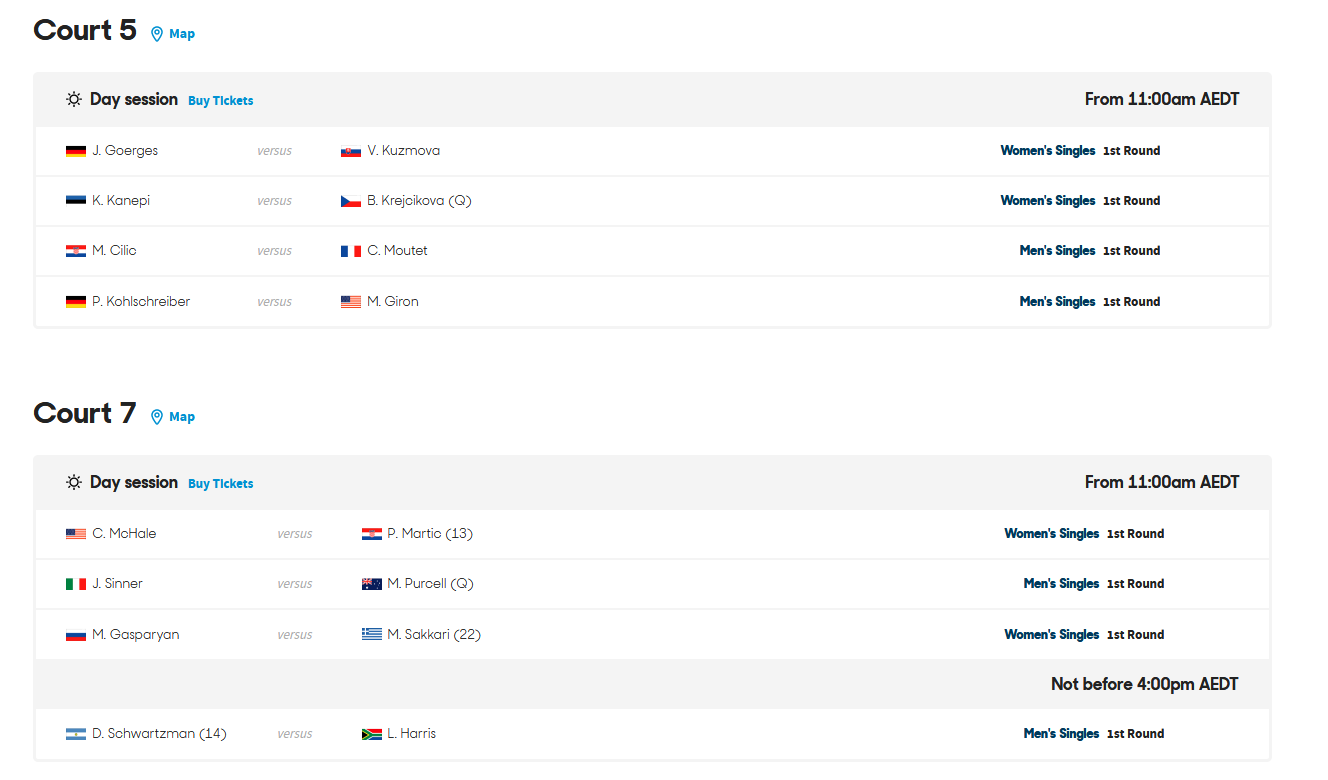Click the Greek flag beside M. Sakkari
The width and height of the screenshot is (1328, 780).
pyautogui.click(x=372, y=635)
